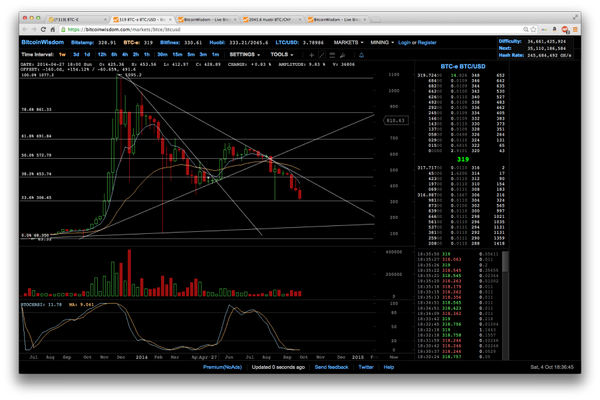Go forward in the browser
The image size is (600, 400).
[x=34, y=29]
